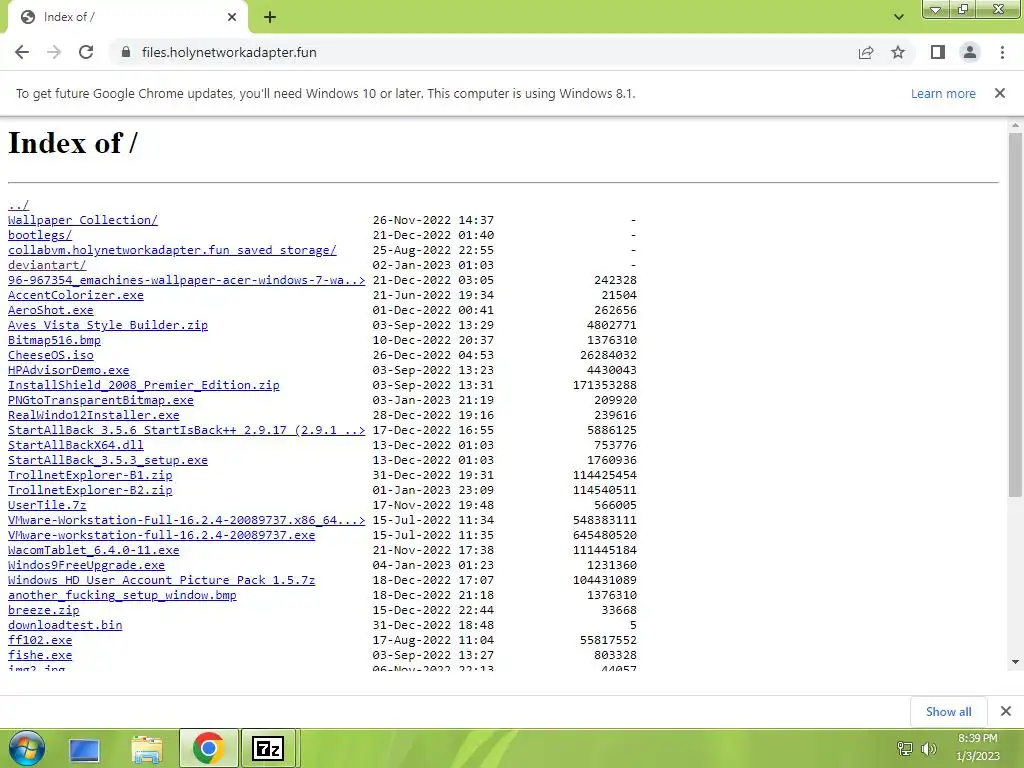Open the Windows Start orb

pyautogui.click(x=27, y=748)
